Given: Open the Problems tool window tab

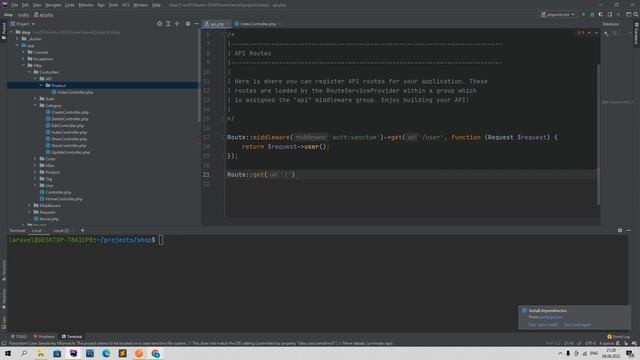Looking at the screenshot, I should click(44, 337).
